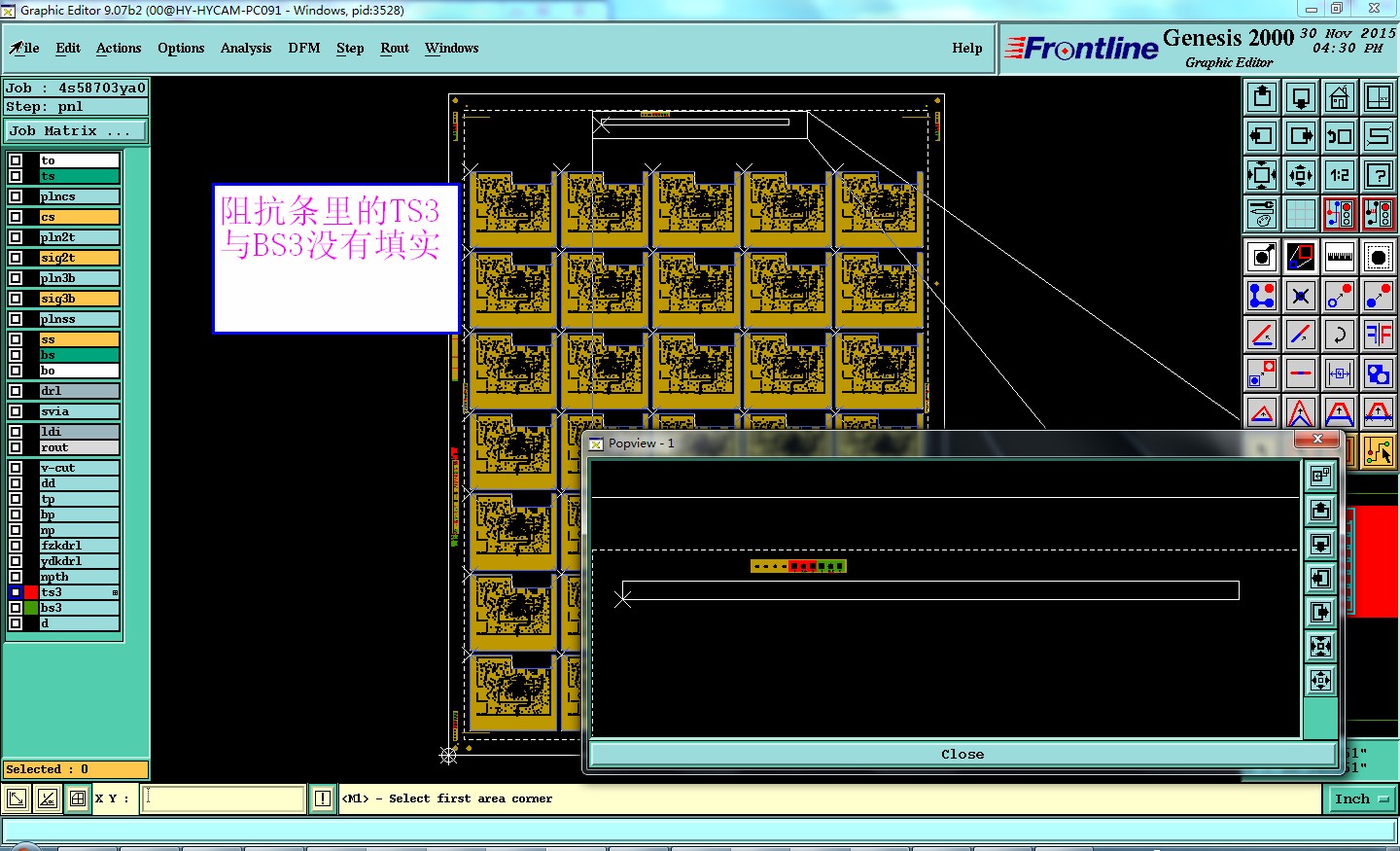
Task: Toggle checkbox for the plncs layer
Action: tap(16, 196)
